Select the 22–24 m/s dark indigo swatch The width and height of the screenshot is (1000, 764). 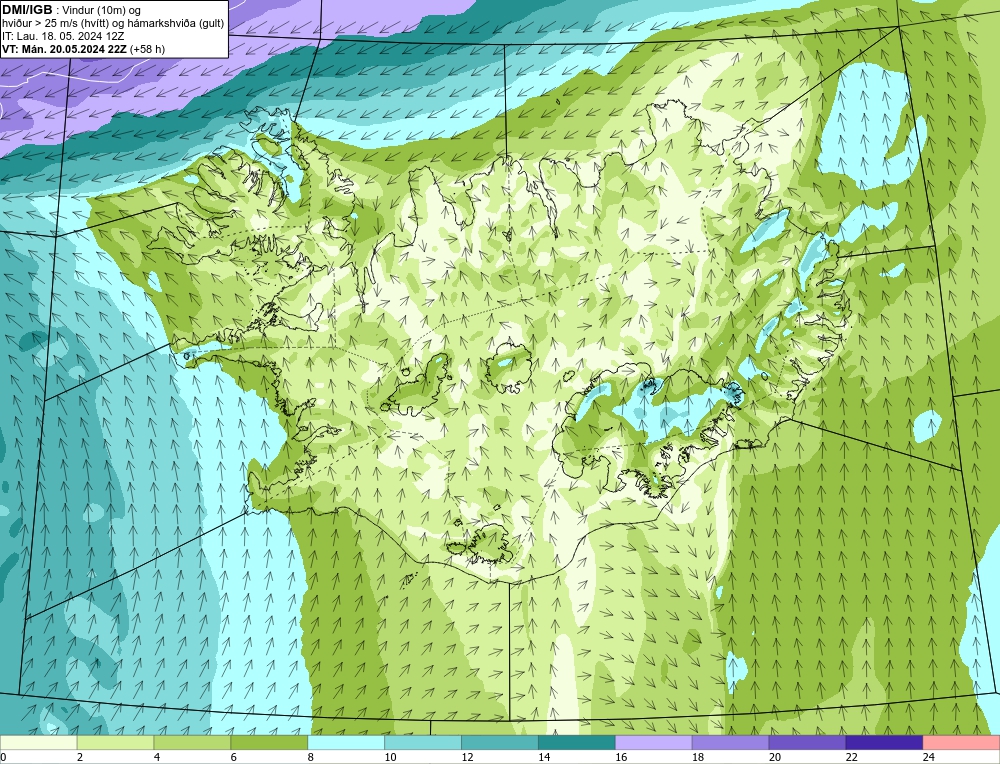coord(885,742)
